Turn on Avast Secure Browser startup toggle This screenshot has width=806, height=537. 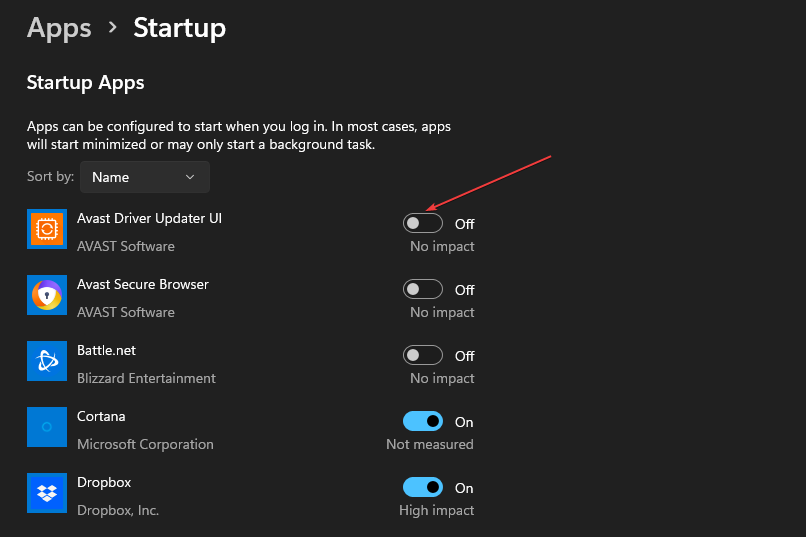coord(423,289)
